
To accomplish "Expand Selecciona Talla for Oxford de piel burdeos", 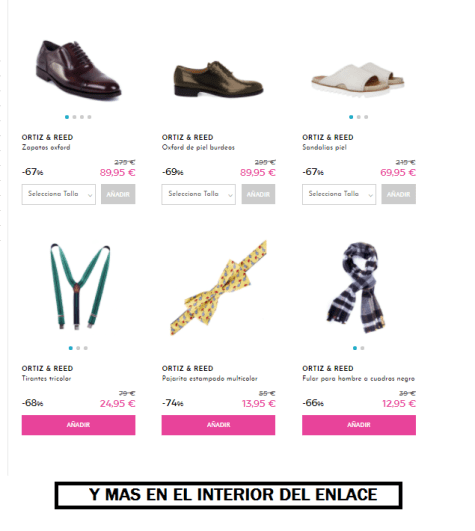I will coord(198,194).
